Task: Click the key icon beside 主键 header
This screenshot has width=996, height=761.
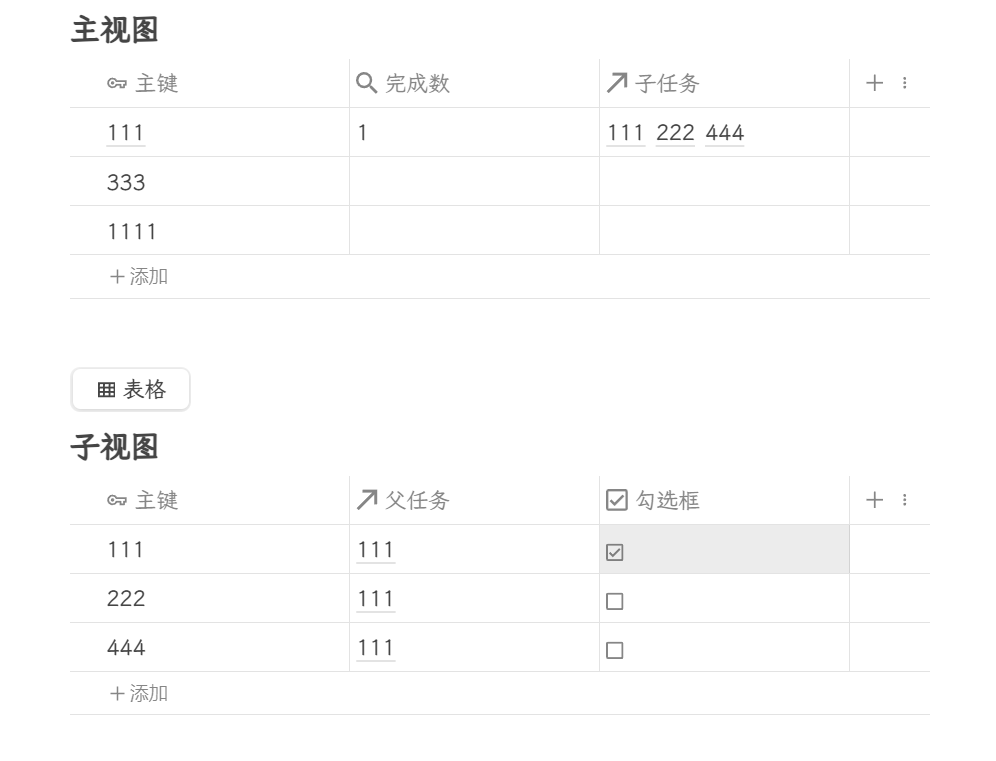Action: pyautogui.click(x=117, y=83)
